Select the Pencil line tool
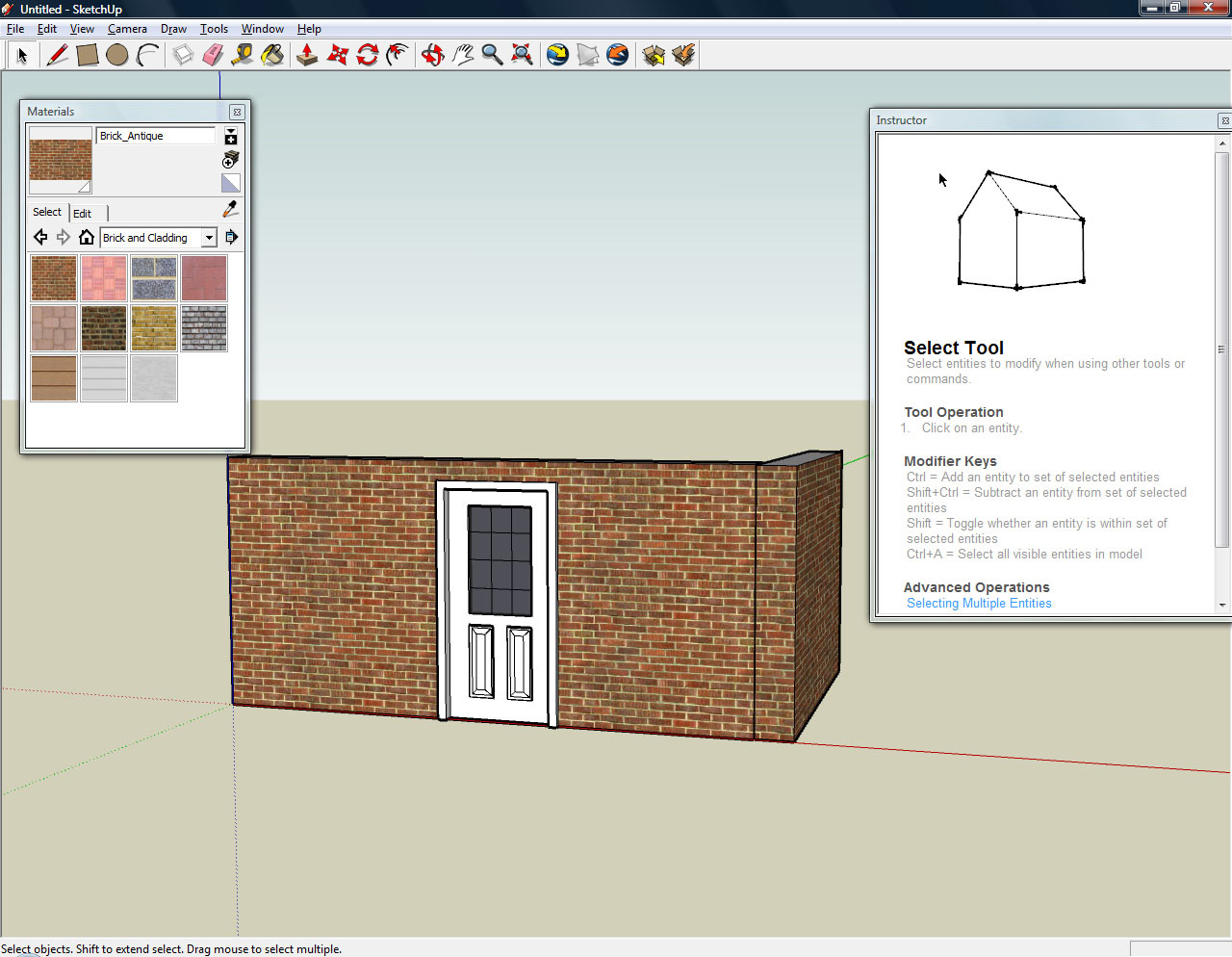The image size is (1232, 957). click(57, 55)
